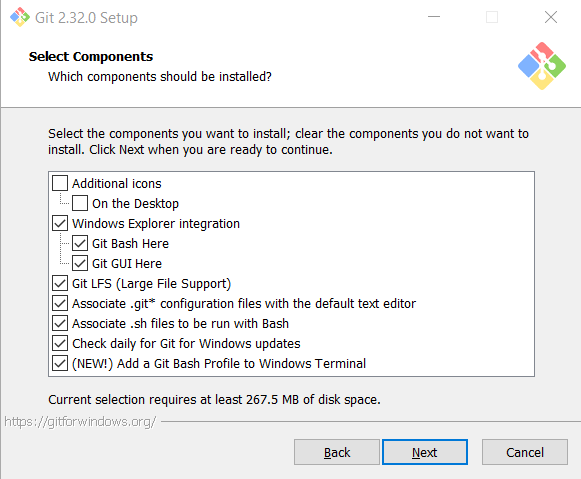Uncheck Add Git Bash Profile to Windows Terminal
581x479 pixels.
point(60,363)
